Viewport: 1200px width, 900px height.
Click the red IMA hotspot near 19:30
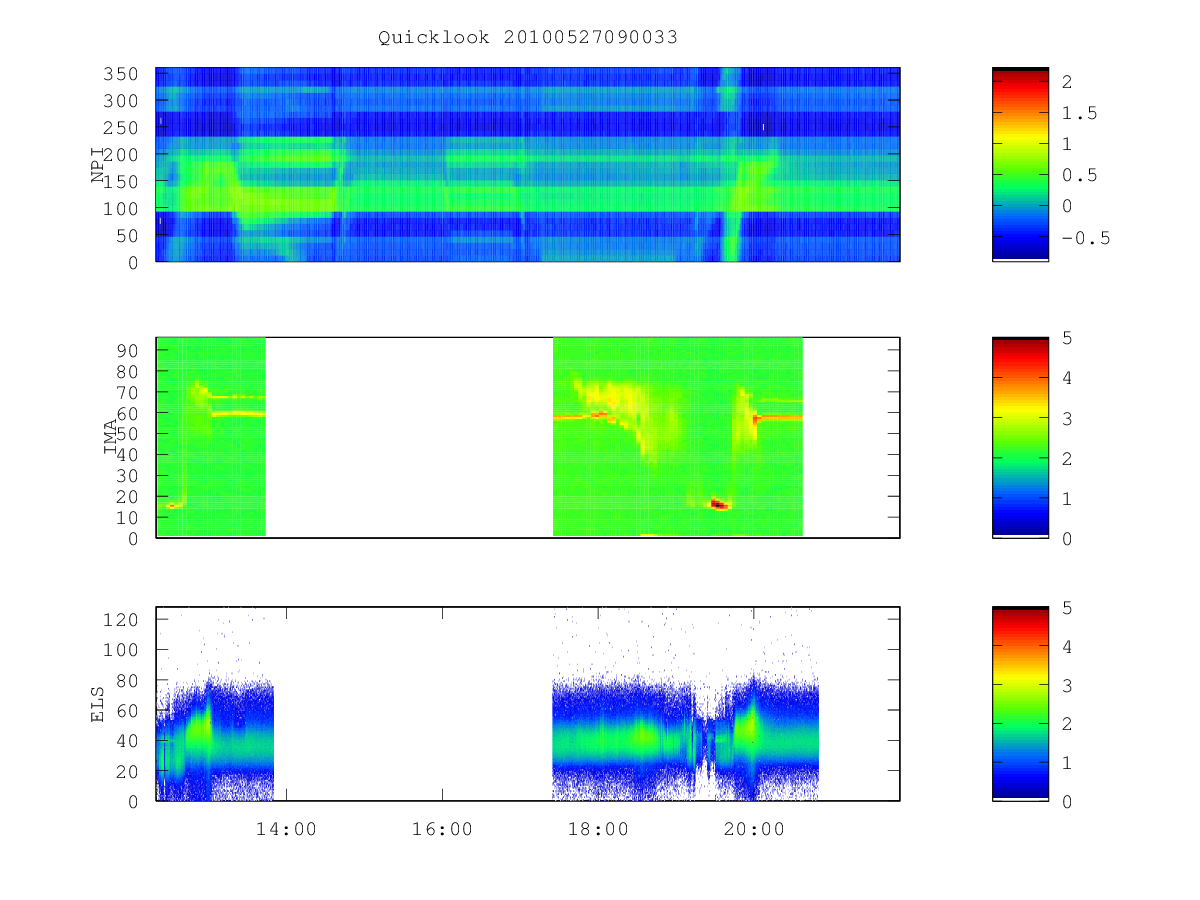718,504
